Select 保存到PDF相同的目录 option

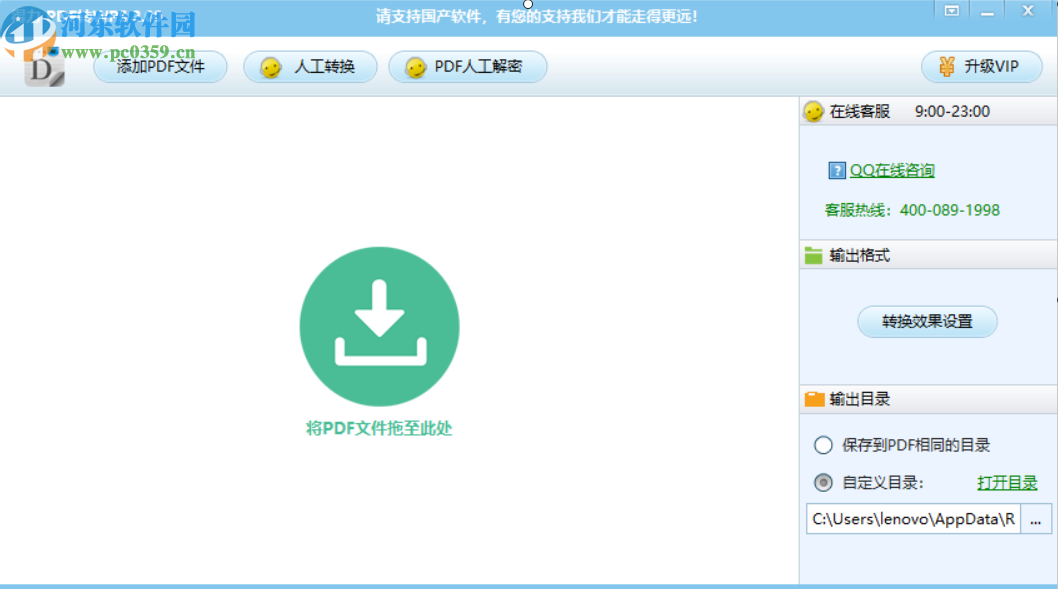pos(824,445)
